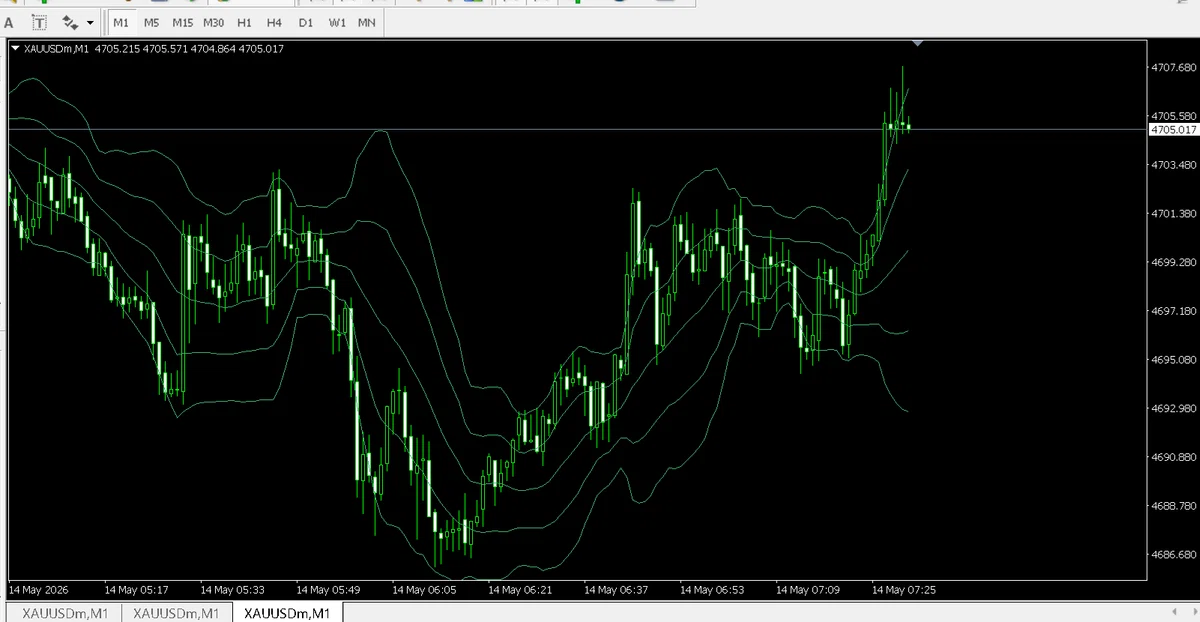Click the 4686.680 price axis label
Viewport: 1200px width, 622px height.
click(1174, 554)
